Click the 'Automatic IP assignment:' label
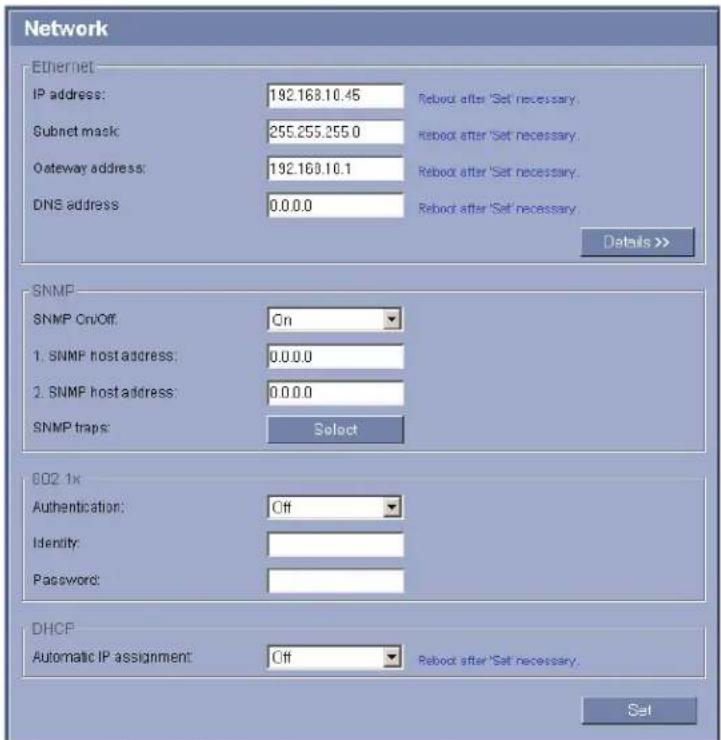Image resolution: width=721 pixels, height=740 pixels. pyautogui.click(x=113, y=657)
